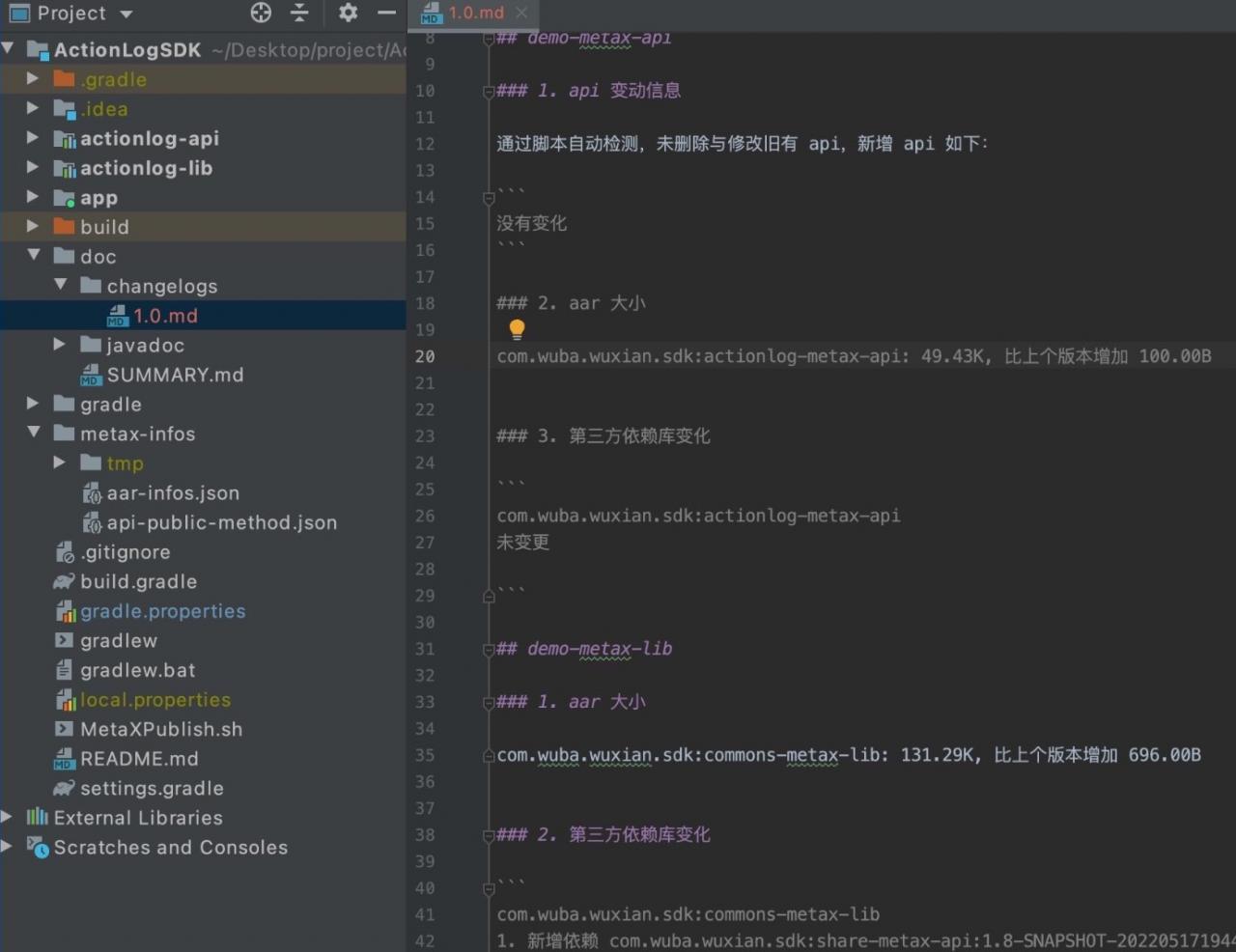Click the .gitignore file icon
This screenshot has width=1236, height=952.
(x=65, y=552)
